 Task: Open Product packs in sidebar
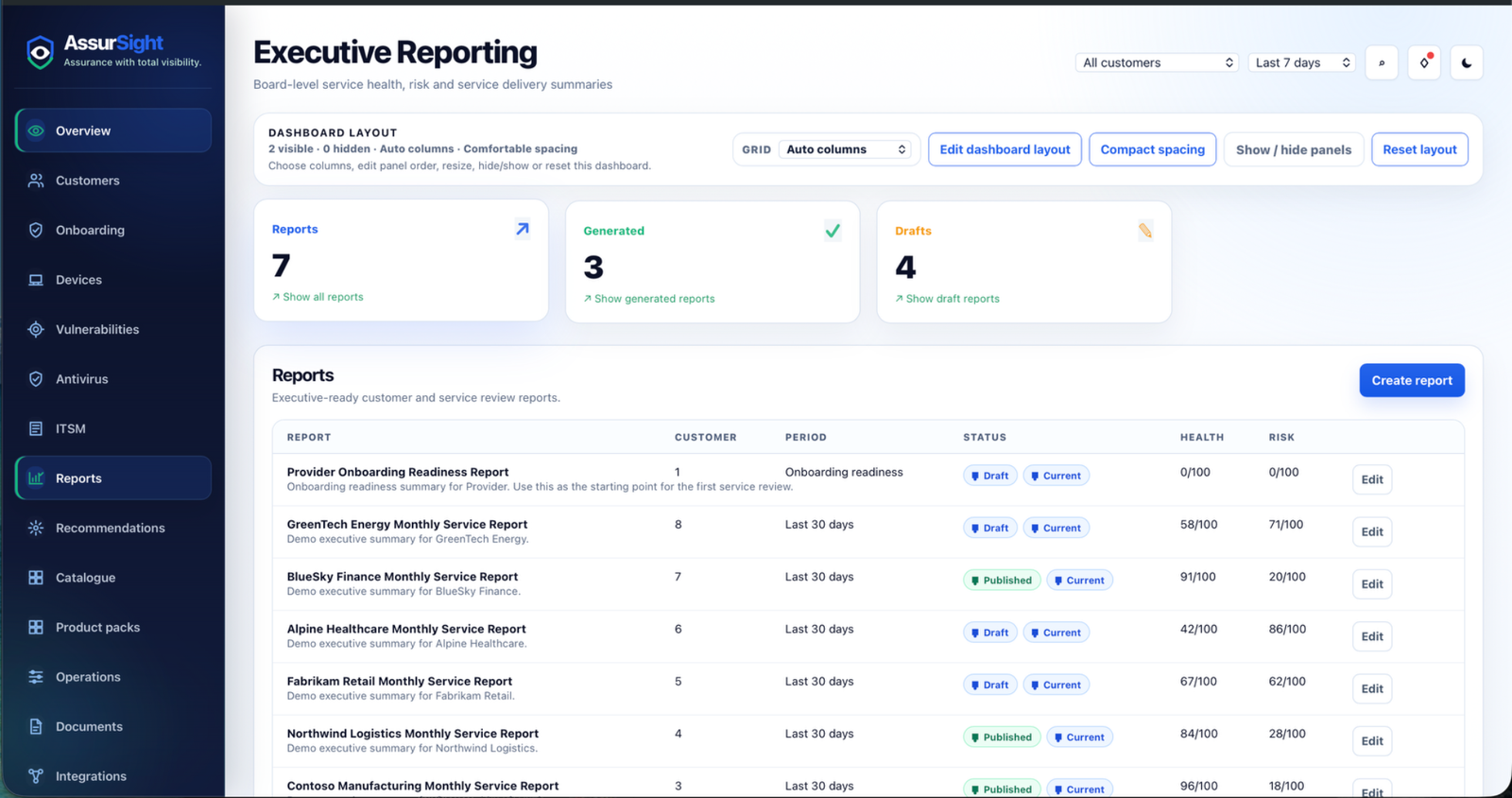click(113, 627)
